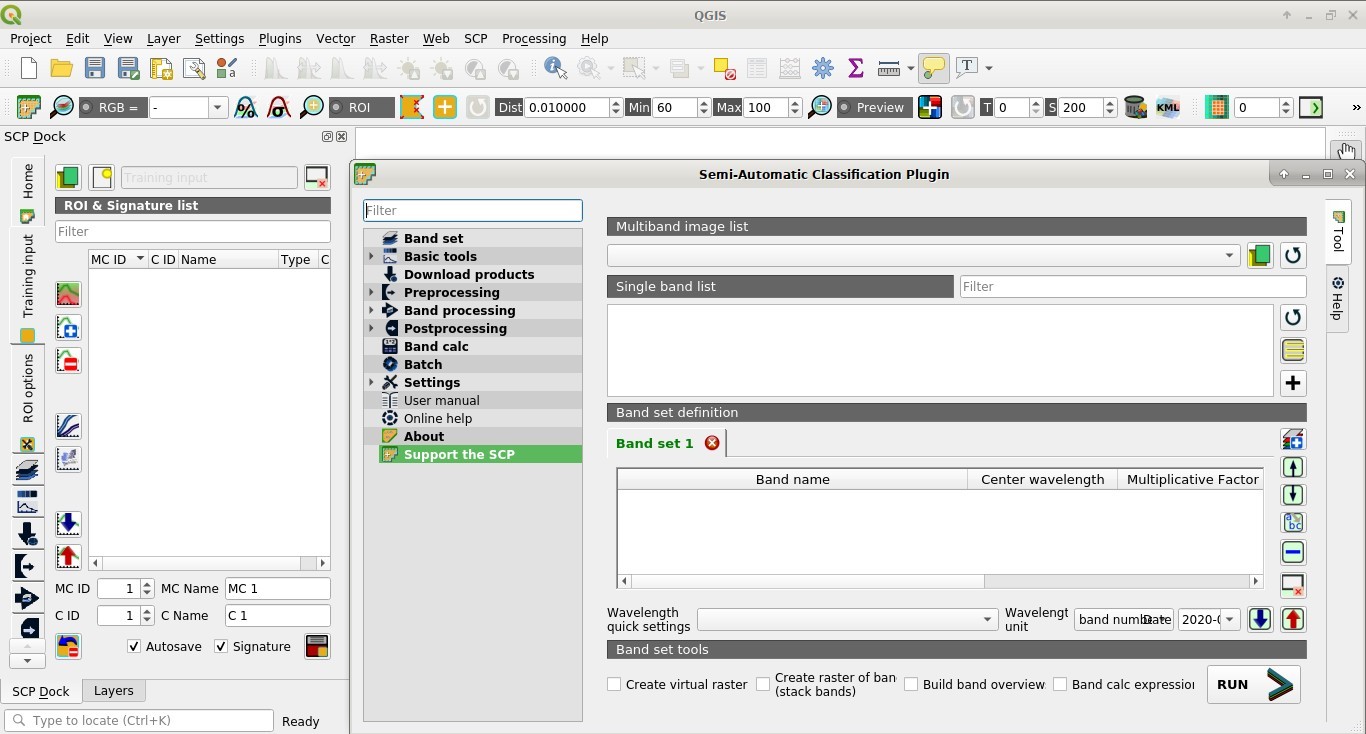The image size is (1366, 734).
Task: Expand the Basic tools tree item
Action: [x=371, y=257]
